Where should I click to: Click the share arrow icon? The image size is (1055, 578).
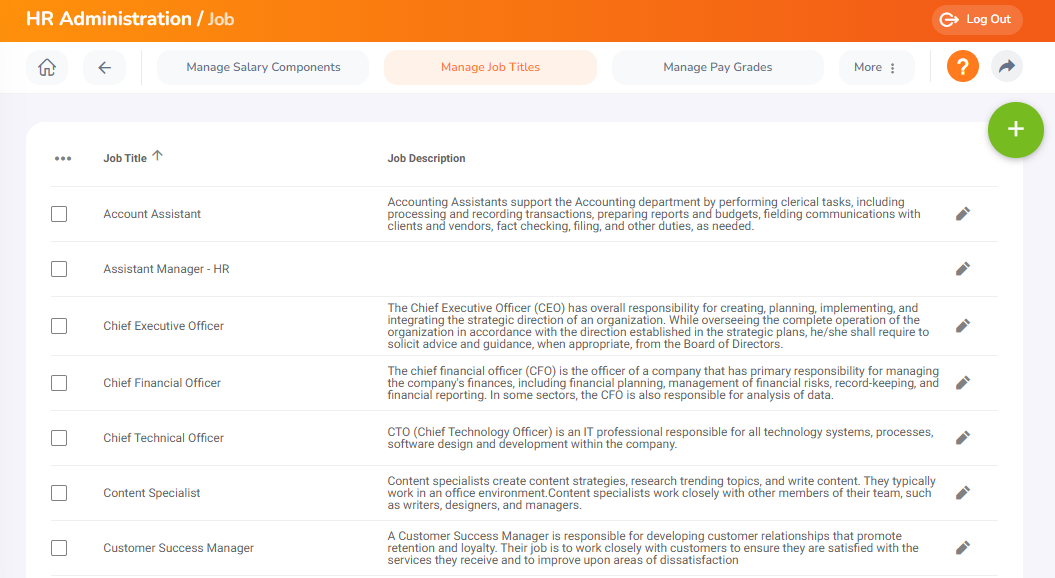point(1006,66)
